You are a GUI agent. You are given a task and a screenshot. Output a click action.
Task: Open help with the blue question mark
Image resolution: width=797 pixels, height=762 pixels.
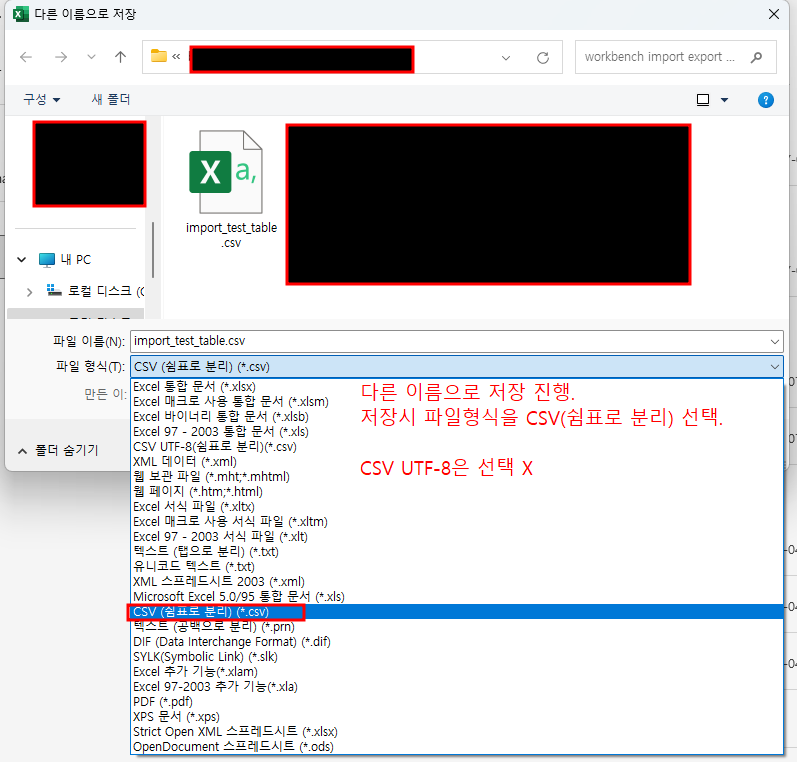[x=765, y=100]
